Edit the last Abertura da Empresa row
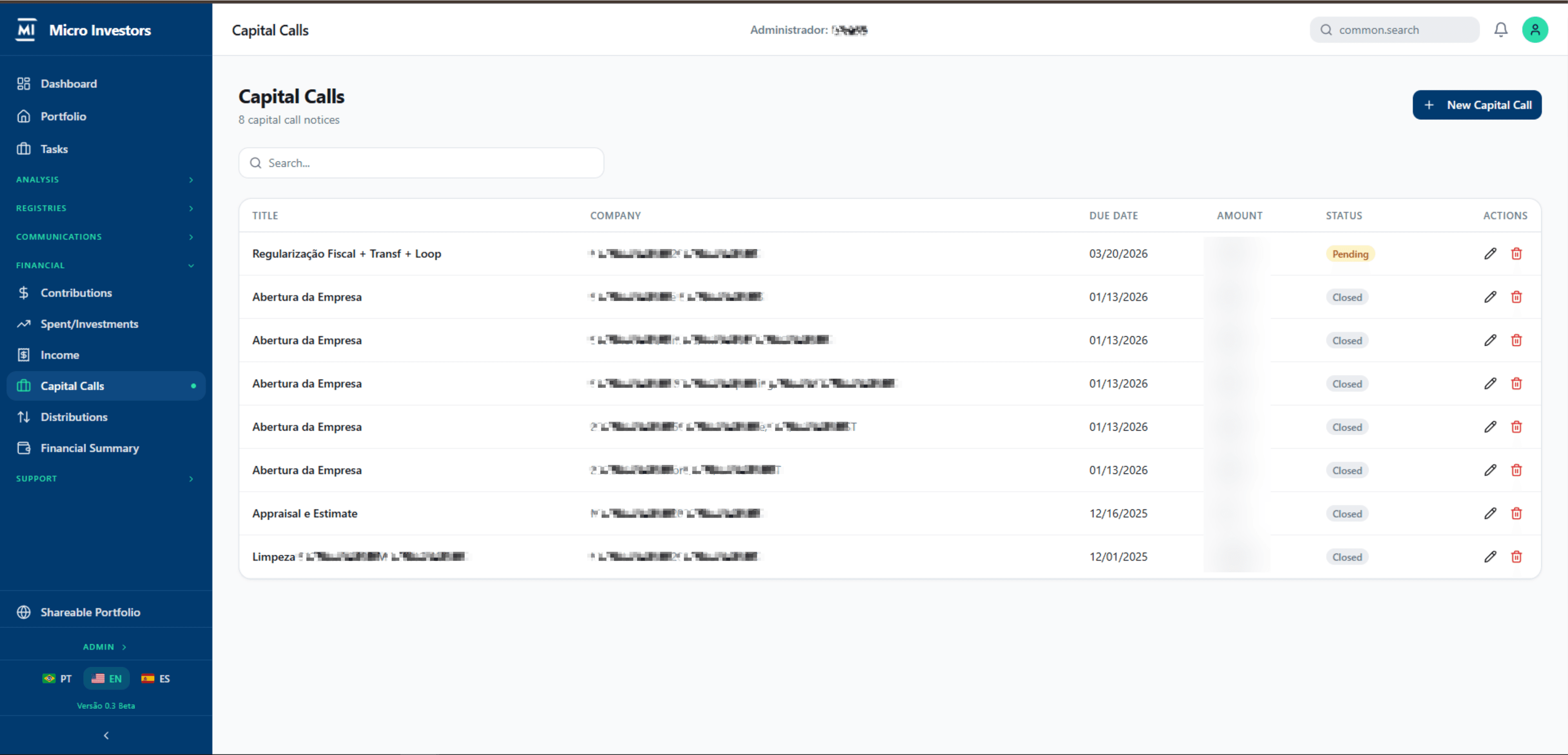This screenshot has width=1568, height=755. tap(1490, 470)
